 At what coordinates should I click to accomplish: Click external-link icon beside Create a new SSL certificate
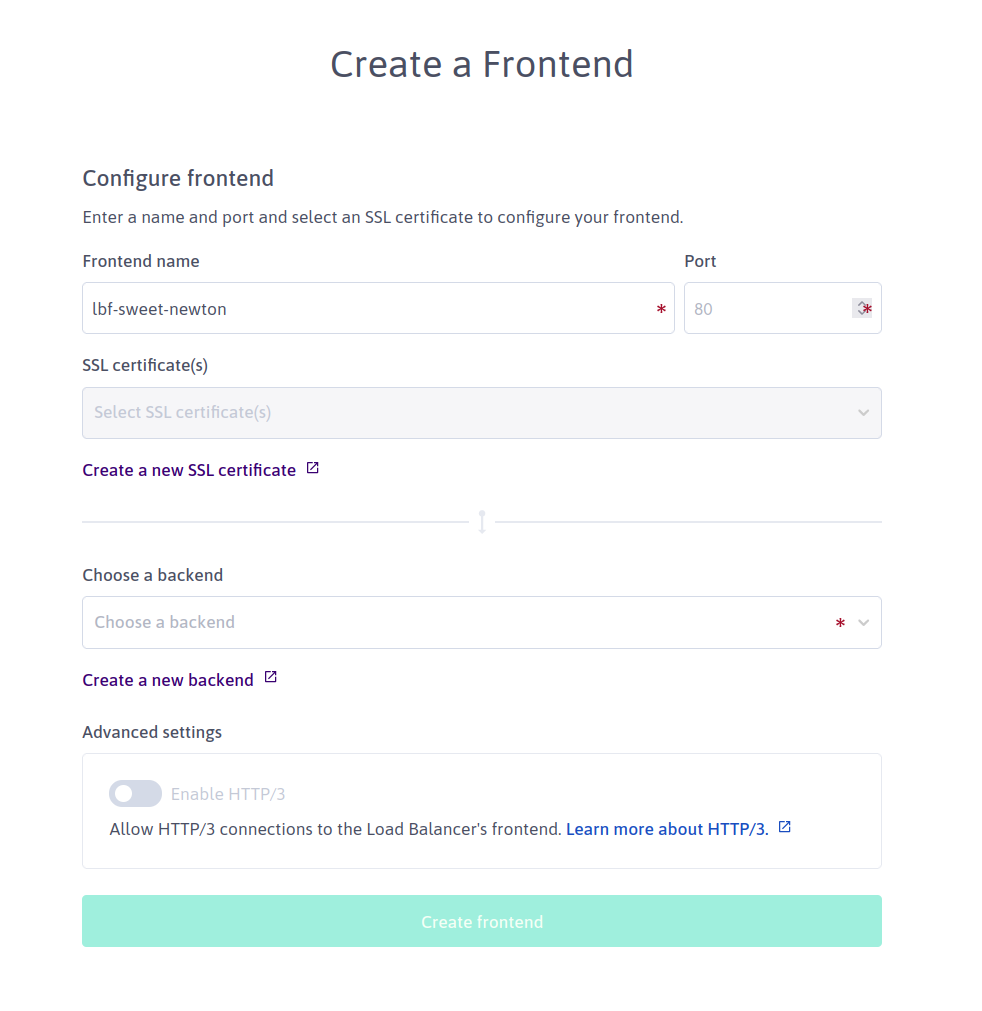312,468
